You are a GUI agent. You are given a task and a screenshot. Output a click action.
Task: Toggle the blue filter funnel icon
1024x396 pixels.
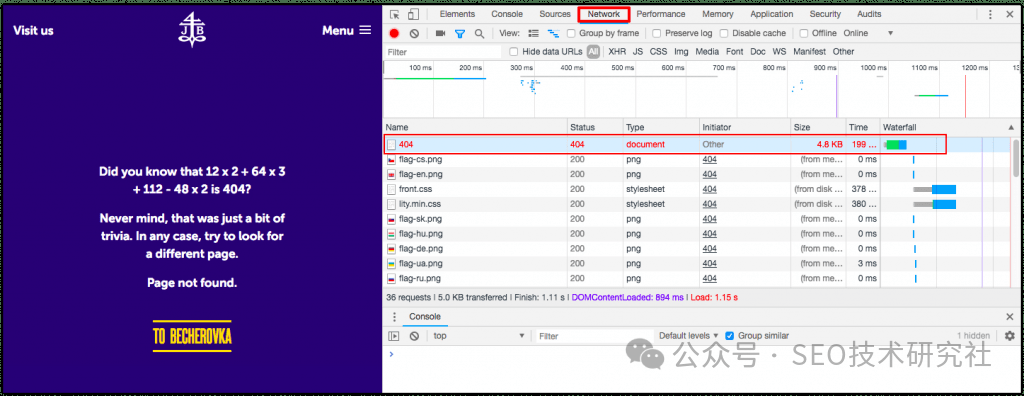460,33
